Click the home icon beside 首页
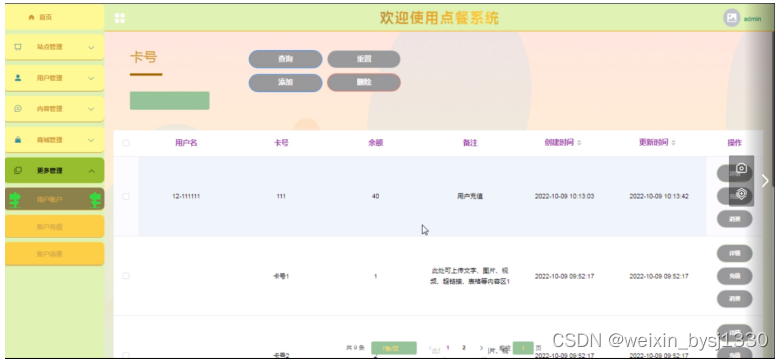784x360 pixels. (32, 17)
